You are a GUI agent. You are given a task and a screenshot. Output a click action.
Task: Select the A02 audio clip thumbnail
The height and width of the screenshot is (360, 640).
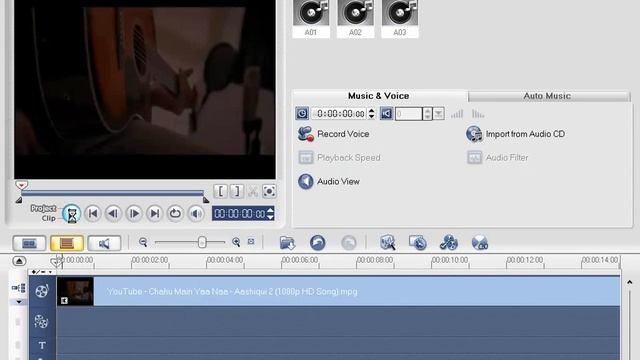pos(356,17)
